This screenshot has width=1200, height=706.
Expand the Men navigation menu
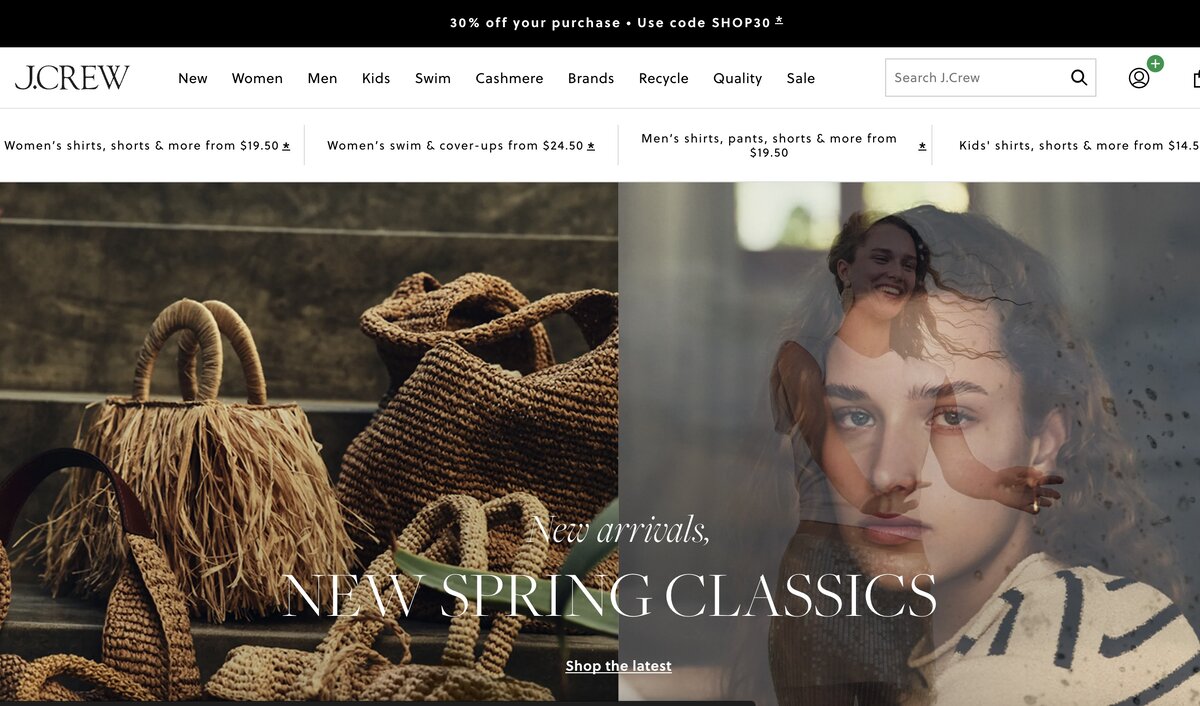[322, 78]
